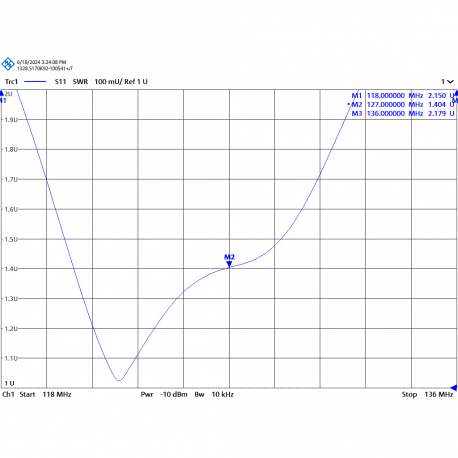
Task: Click the SWR format label
Action: (x=80, y=82)
